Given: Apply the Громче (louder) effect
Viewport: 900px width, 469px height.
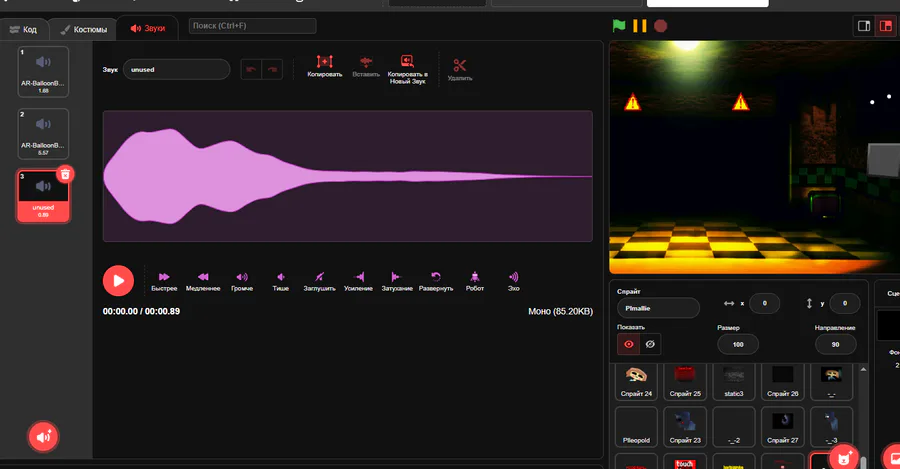Looking at the screenshot, I should click(242, 281).
